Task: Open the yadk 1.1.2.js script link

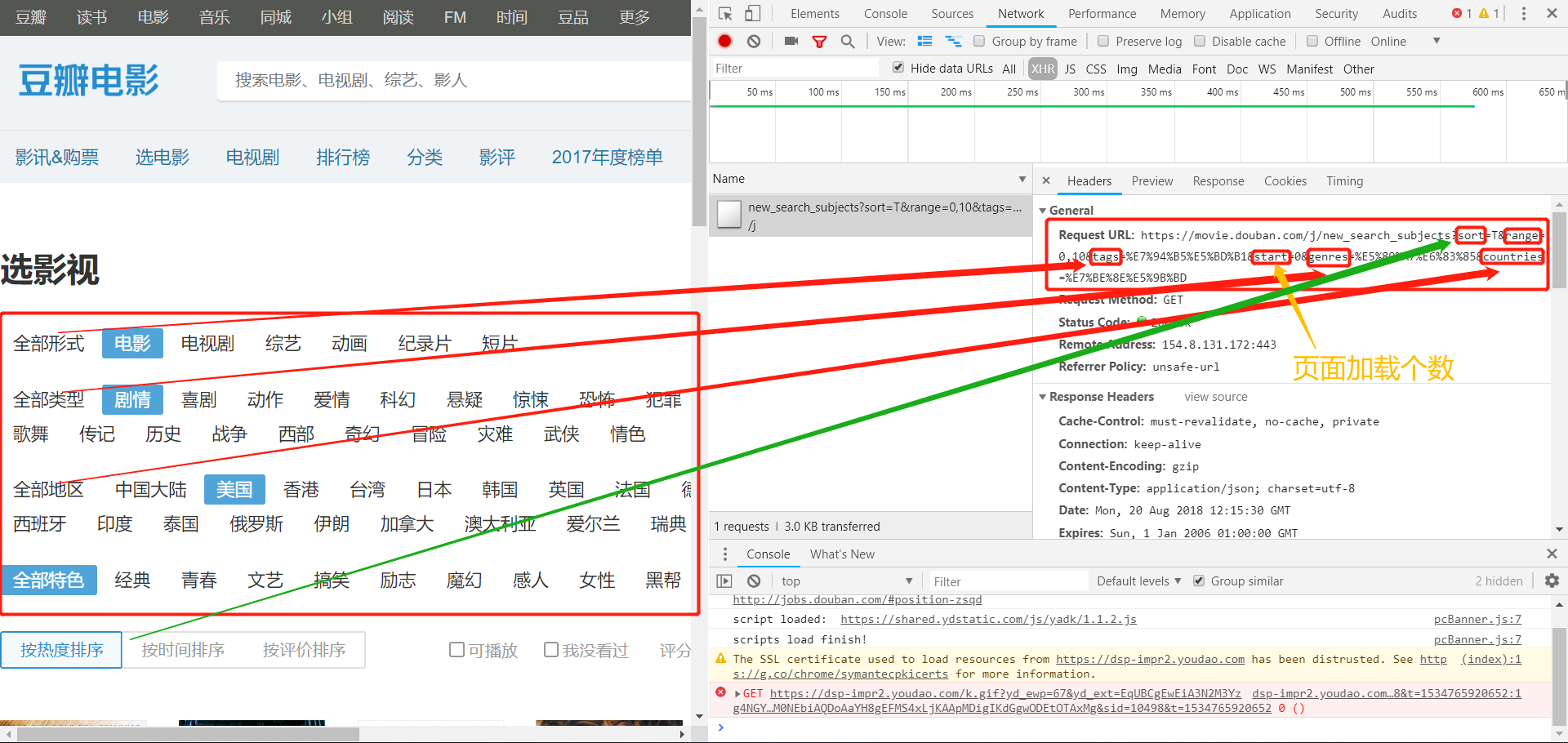Action: tap(988, 619)
